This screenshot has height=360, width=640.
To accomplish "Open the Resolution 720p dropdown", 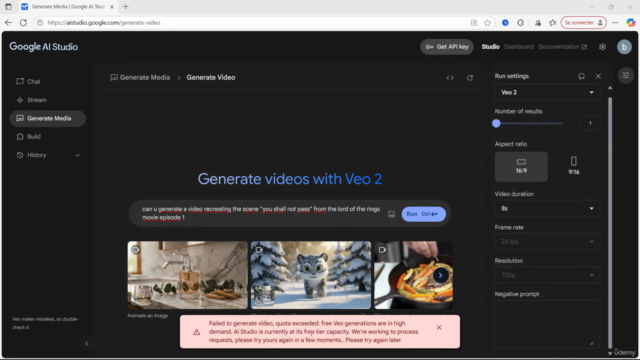I will point(547,275).
